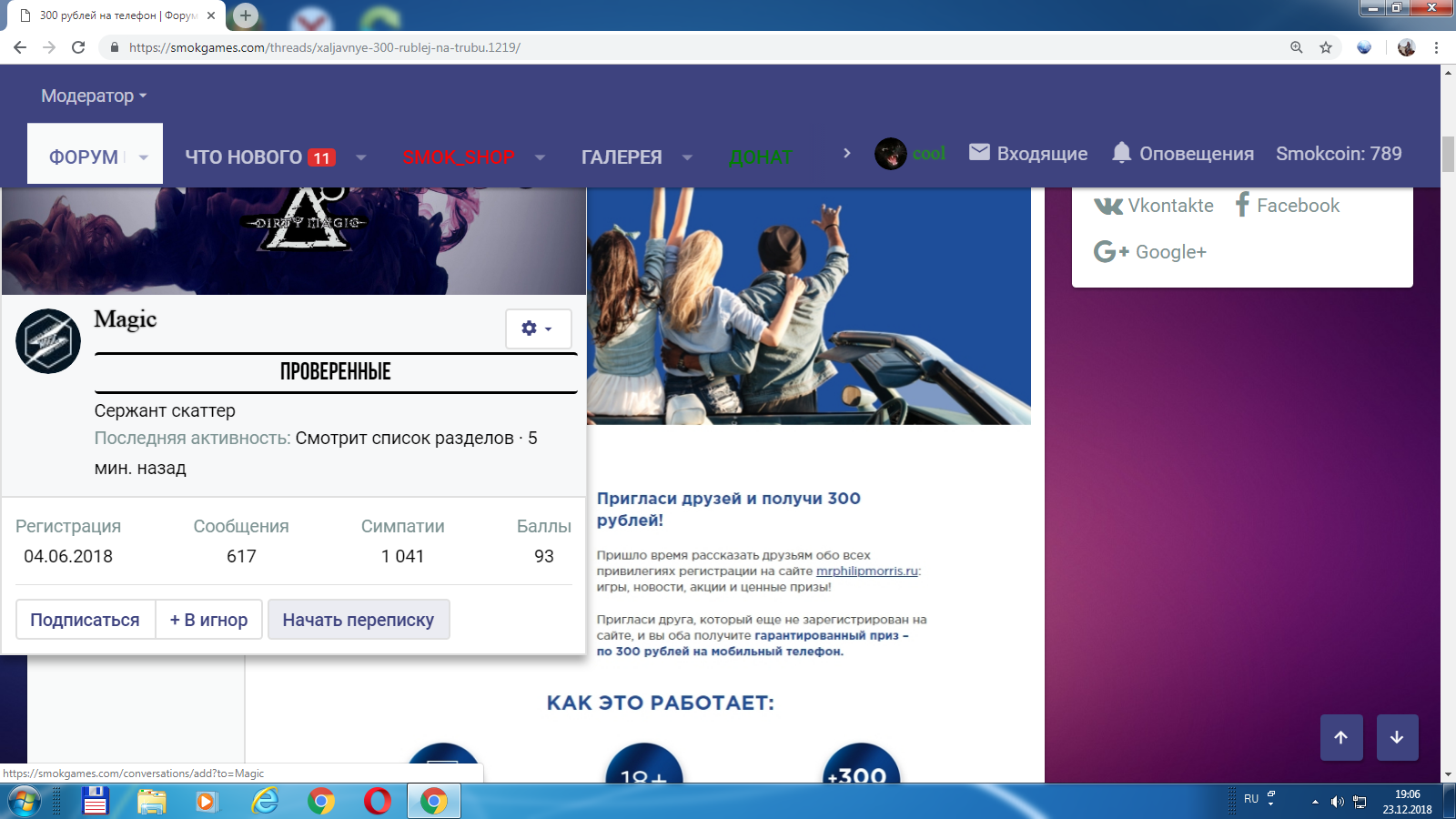The image size is (1456, 819).
Task: Close the '300 рублей на телефон' tab
Action: [211, 15]
